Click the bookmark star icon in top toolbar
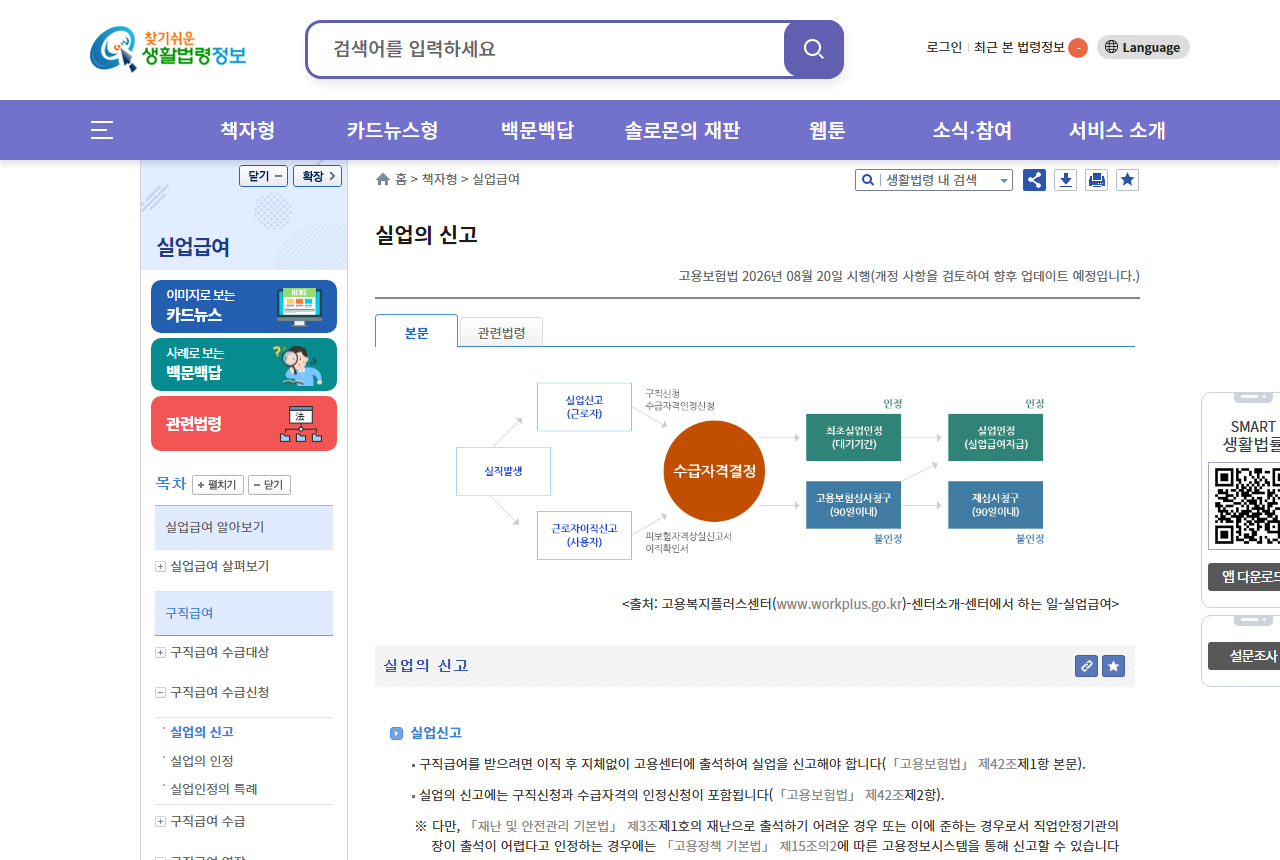The image size is (1280, 860). point(1128,180)
